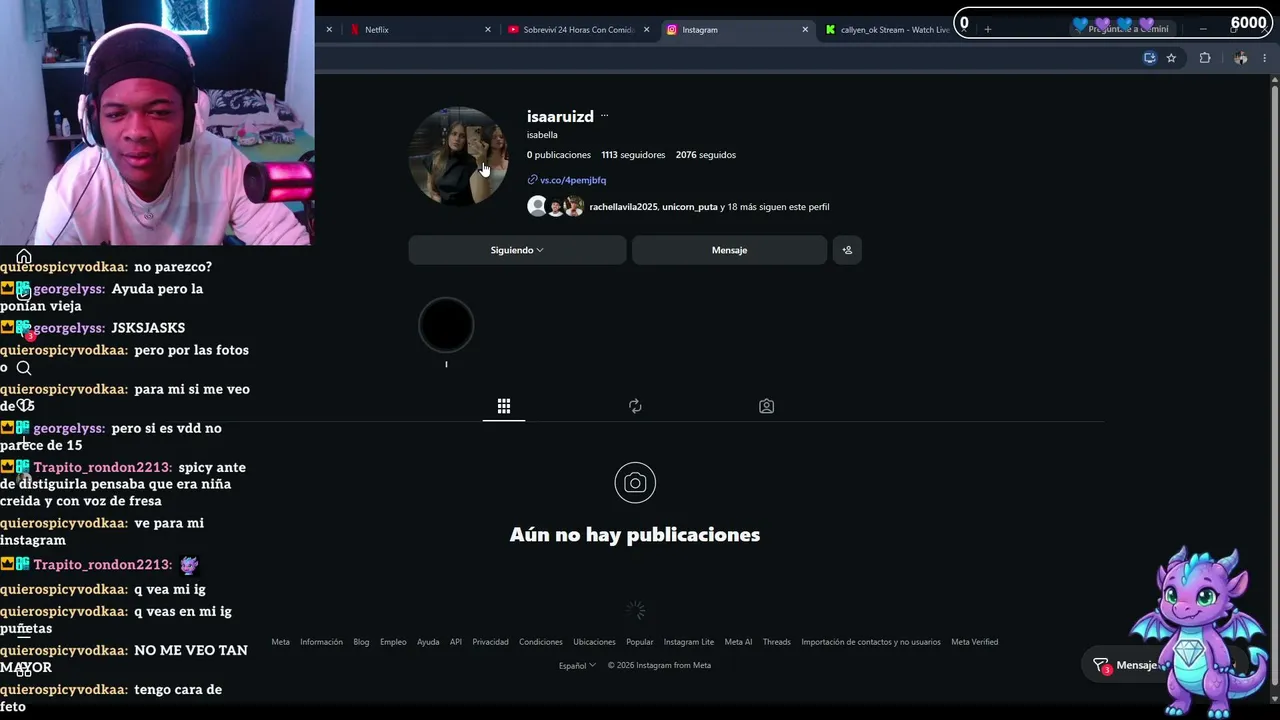Click the 'isabella' display name
The height and width of the screenshot is (720, 1280).
pos(542,135)
